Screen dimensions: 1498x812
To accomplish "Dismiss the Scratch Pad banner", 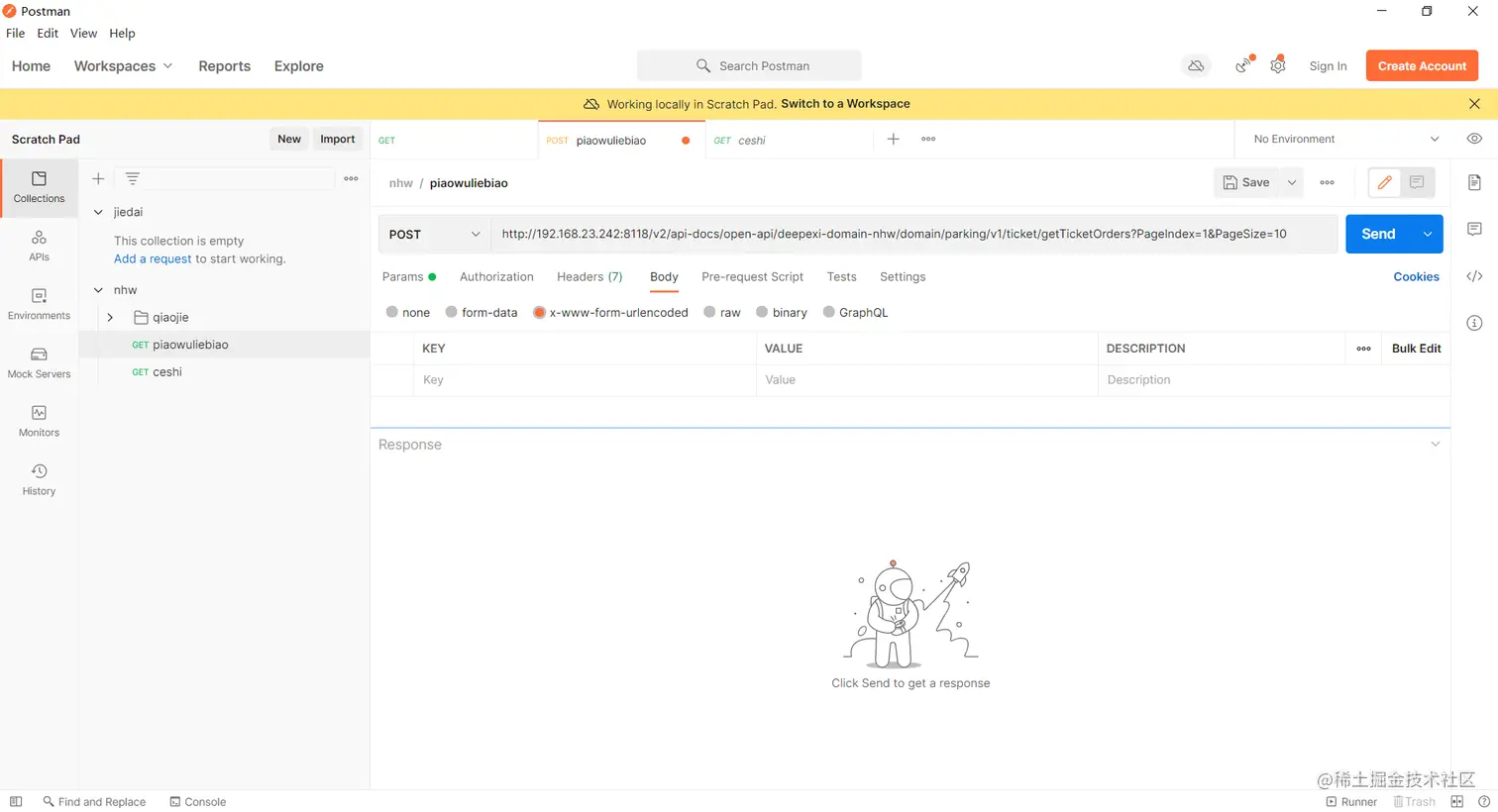I will tap(1474, 104).
